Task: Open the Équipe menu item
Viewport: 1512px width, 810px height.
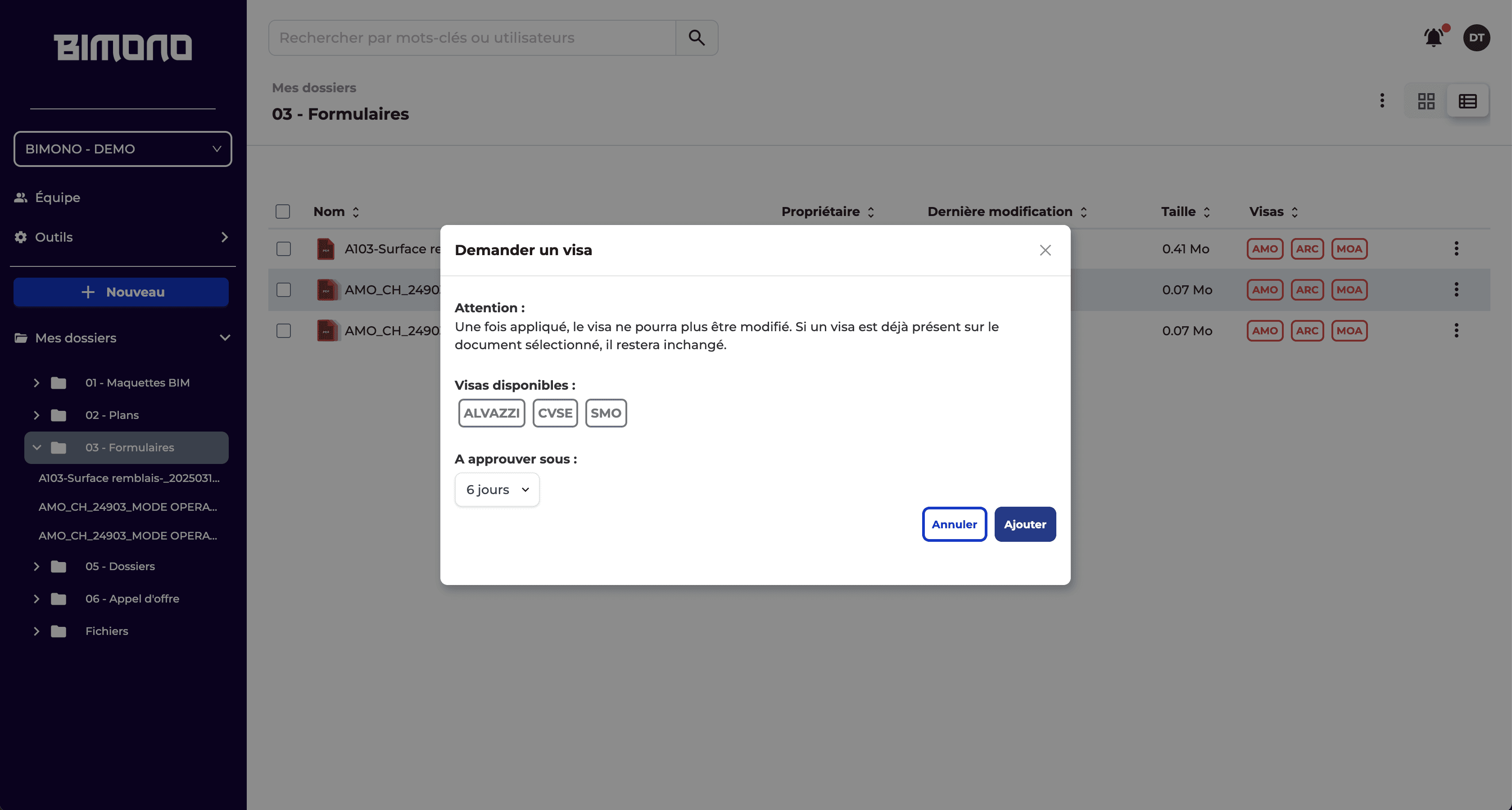Action: point(58,198)
